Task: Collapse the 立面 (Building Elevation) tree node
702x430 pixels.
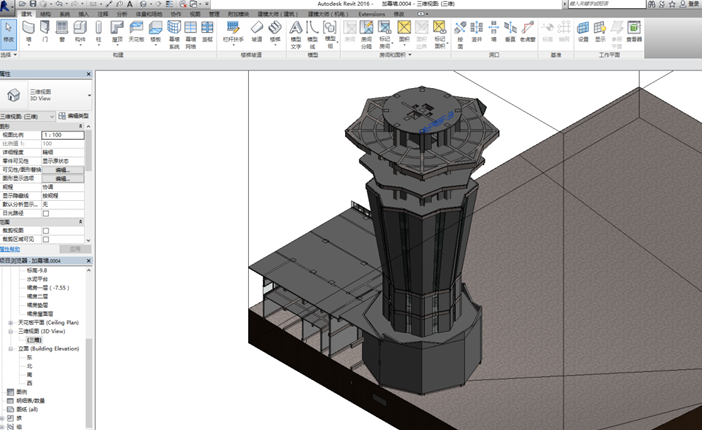Action: (x=10, y=348)
